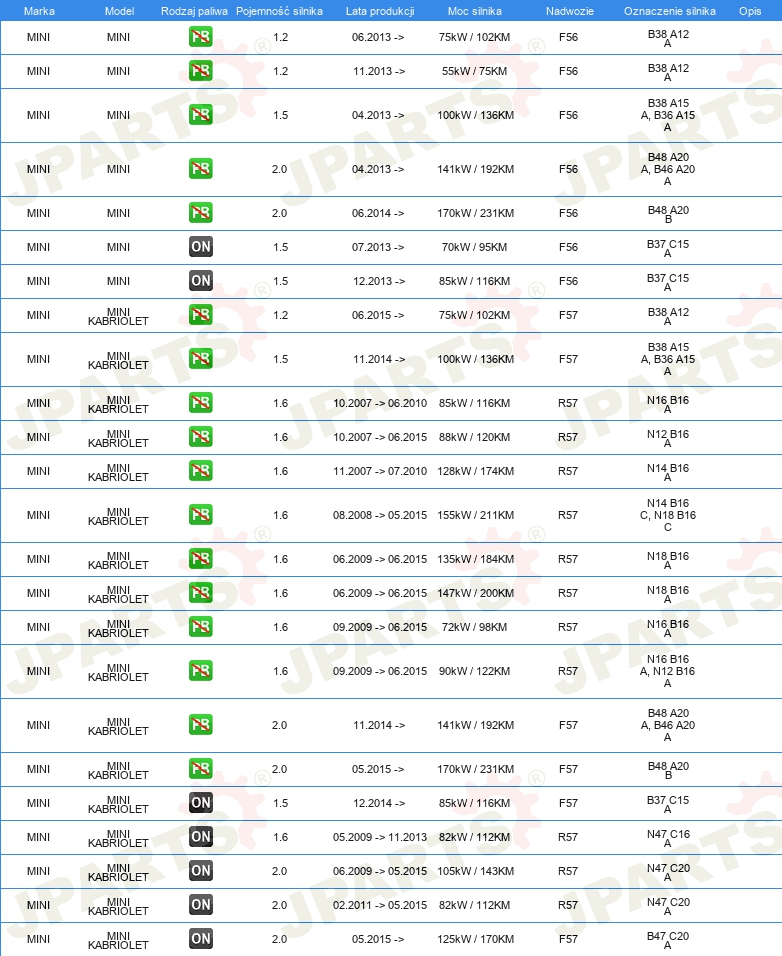Viewport: 782px width, 956px height.
Task: Click the 135kW / 184KM power cell
Action: point(475,559)
